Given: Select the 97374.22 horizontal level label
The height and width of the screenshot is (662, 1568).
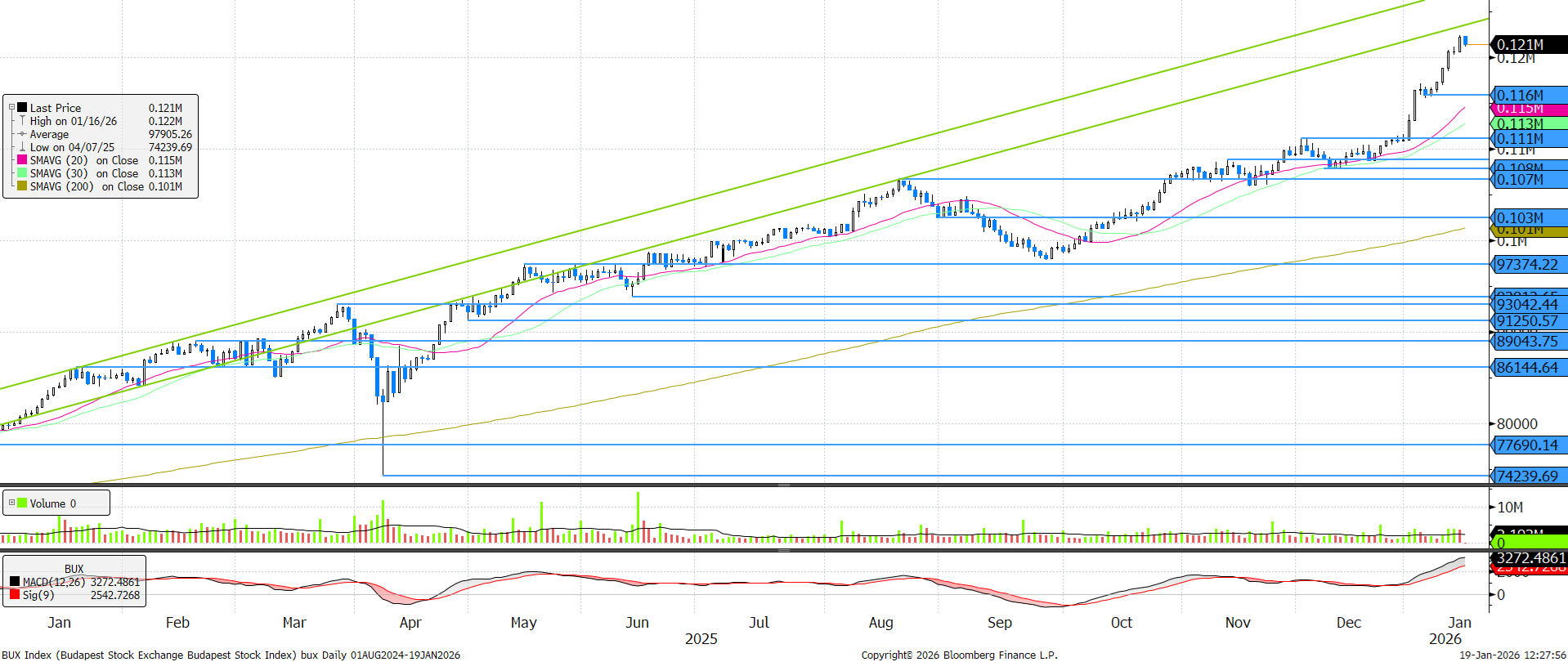Looking at the screenshot, I should 1526,264.
